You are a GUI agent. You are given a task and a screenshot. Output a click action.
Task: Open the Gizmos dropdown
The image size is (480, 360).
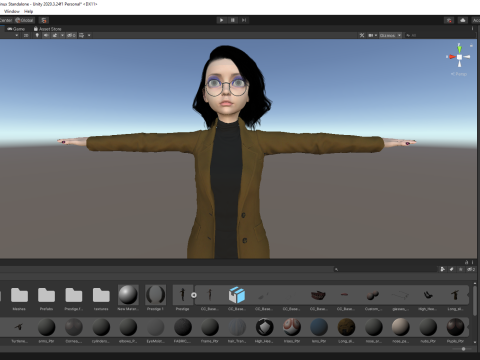tap(390, 35)
